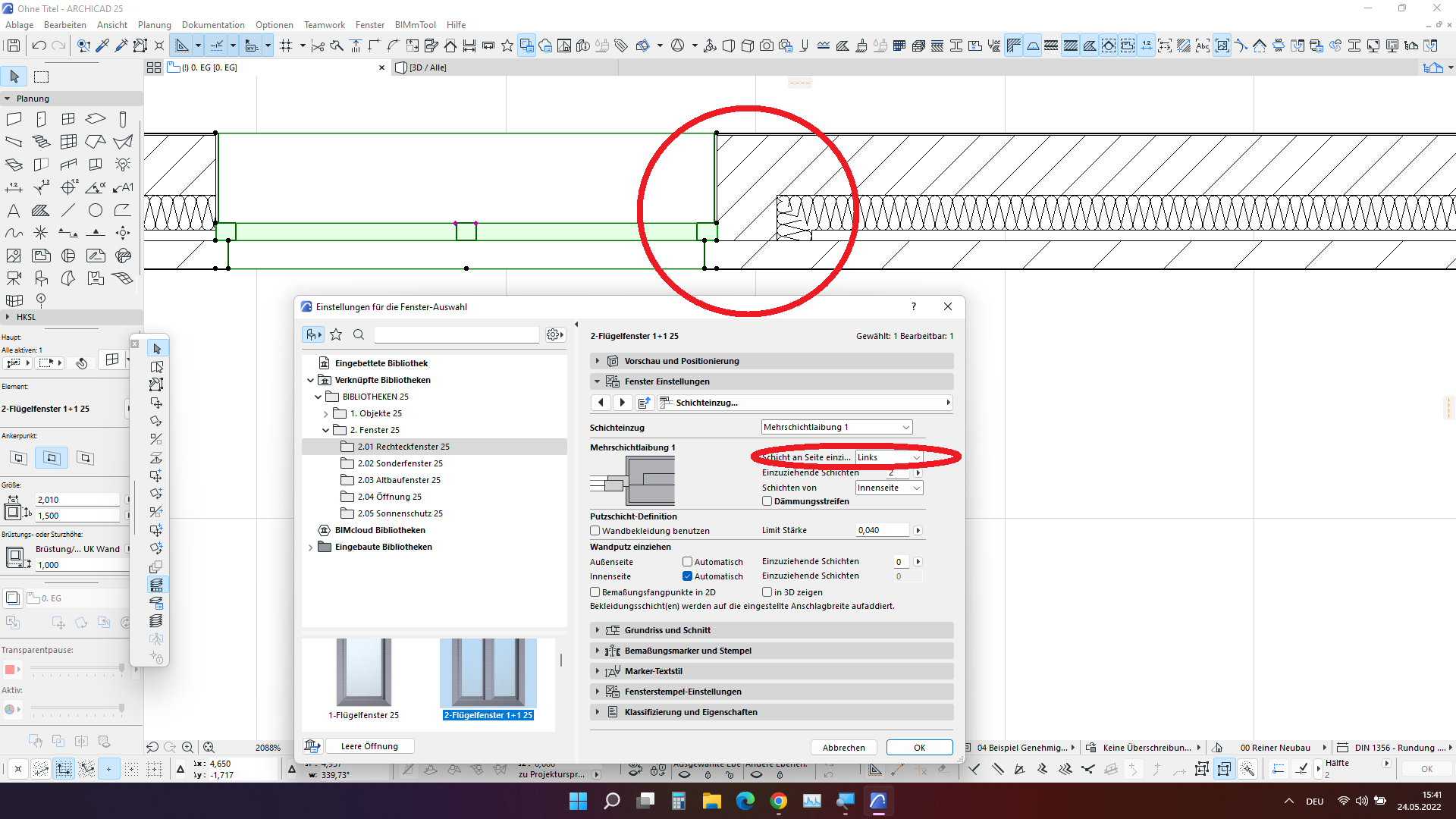Select the Arrow selection tool
This screenshot has width=1456, height=819.
tap(14, 77)
